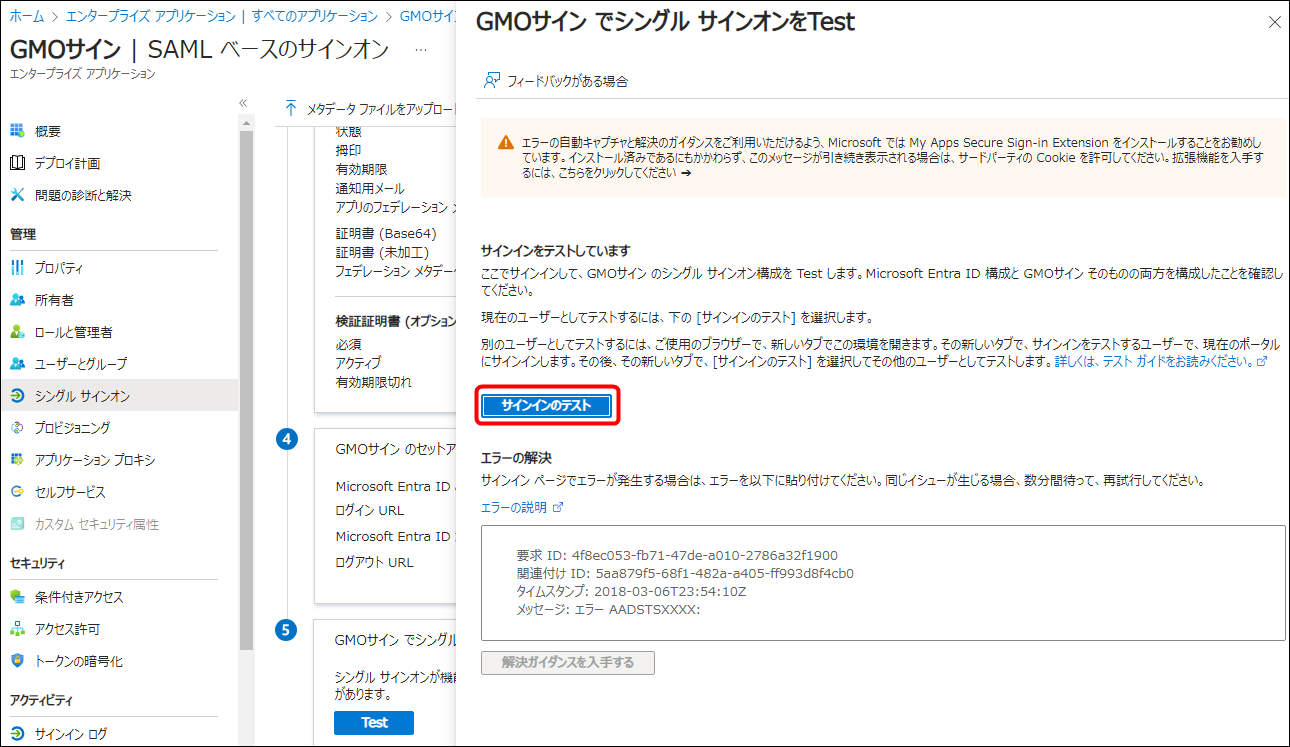Select シングル サインオン menu item
The height and width of the screenshot is (747, 1290).
tap(119, 396)
